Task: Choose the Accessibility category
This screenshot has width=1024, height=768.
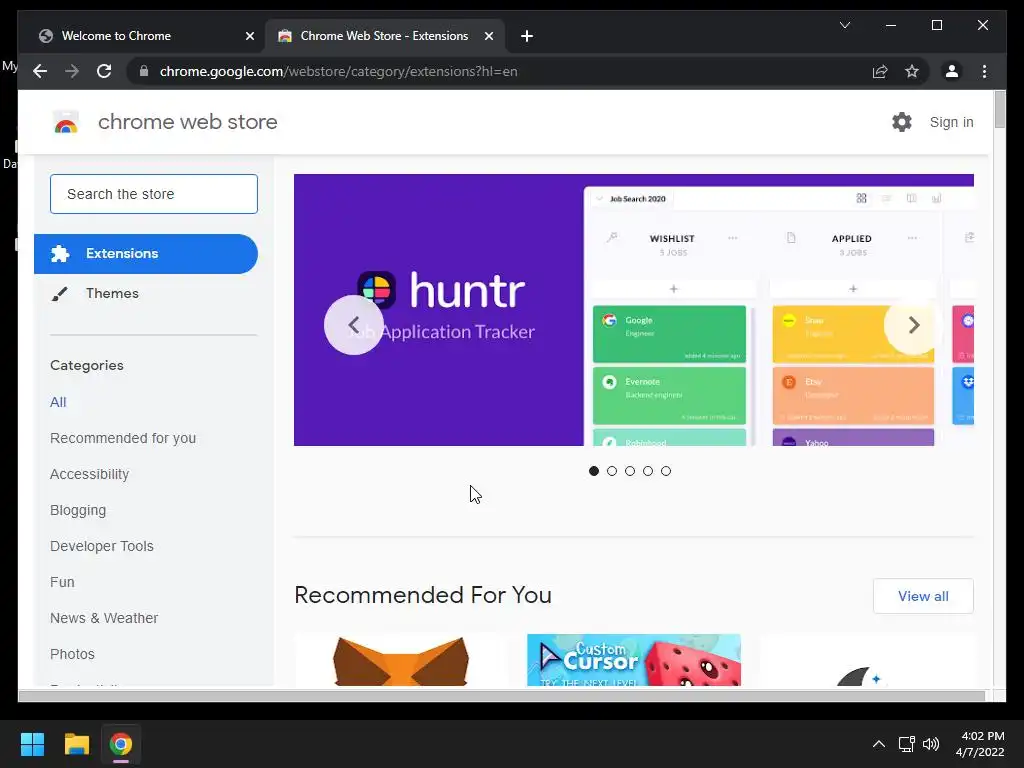Action: (89, 474)
